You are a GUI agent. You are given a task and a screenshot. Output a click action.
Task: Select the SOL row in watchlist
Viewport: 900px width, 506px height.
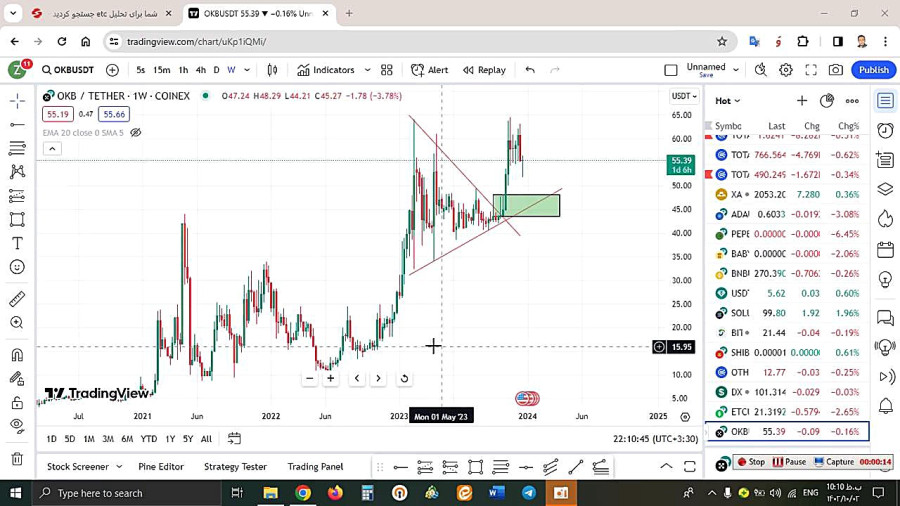click(x=787, y=313)
